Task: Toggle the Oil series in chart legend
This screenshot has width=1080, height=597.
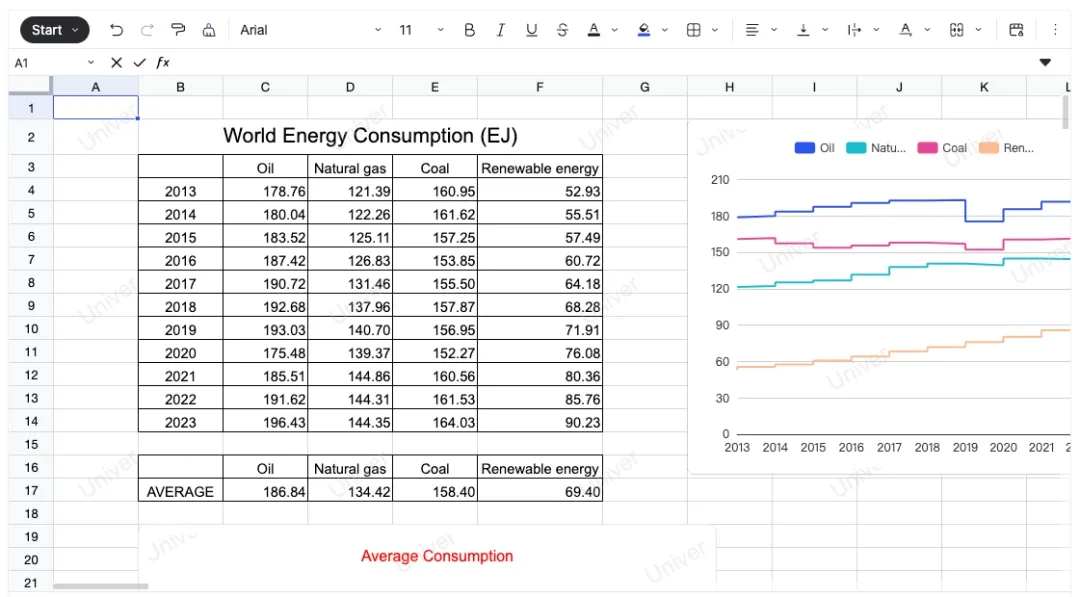Action: coord(815,148)
